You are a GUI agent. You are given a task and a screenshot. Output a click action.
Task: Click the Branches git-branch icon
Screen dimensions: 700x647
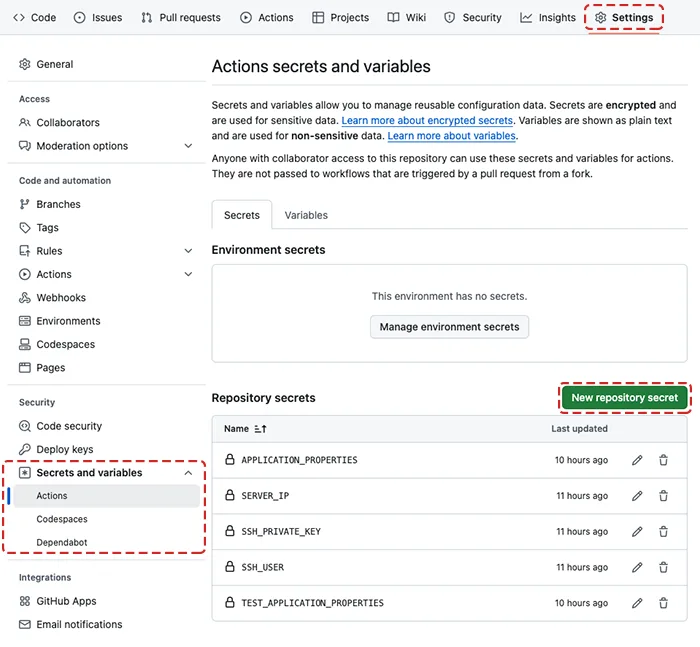pos(25,204)
